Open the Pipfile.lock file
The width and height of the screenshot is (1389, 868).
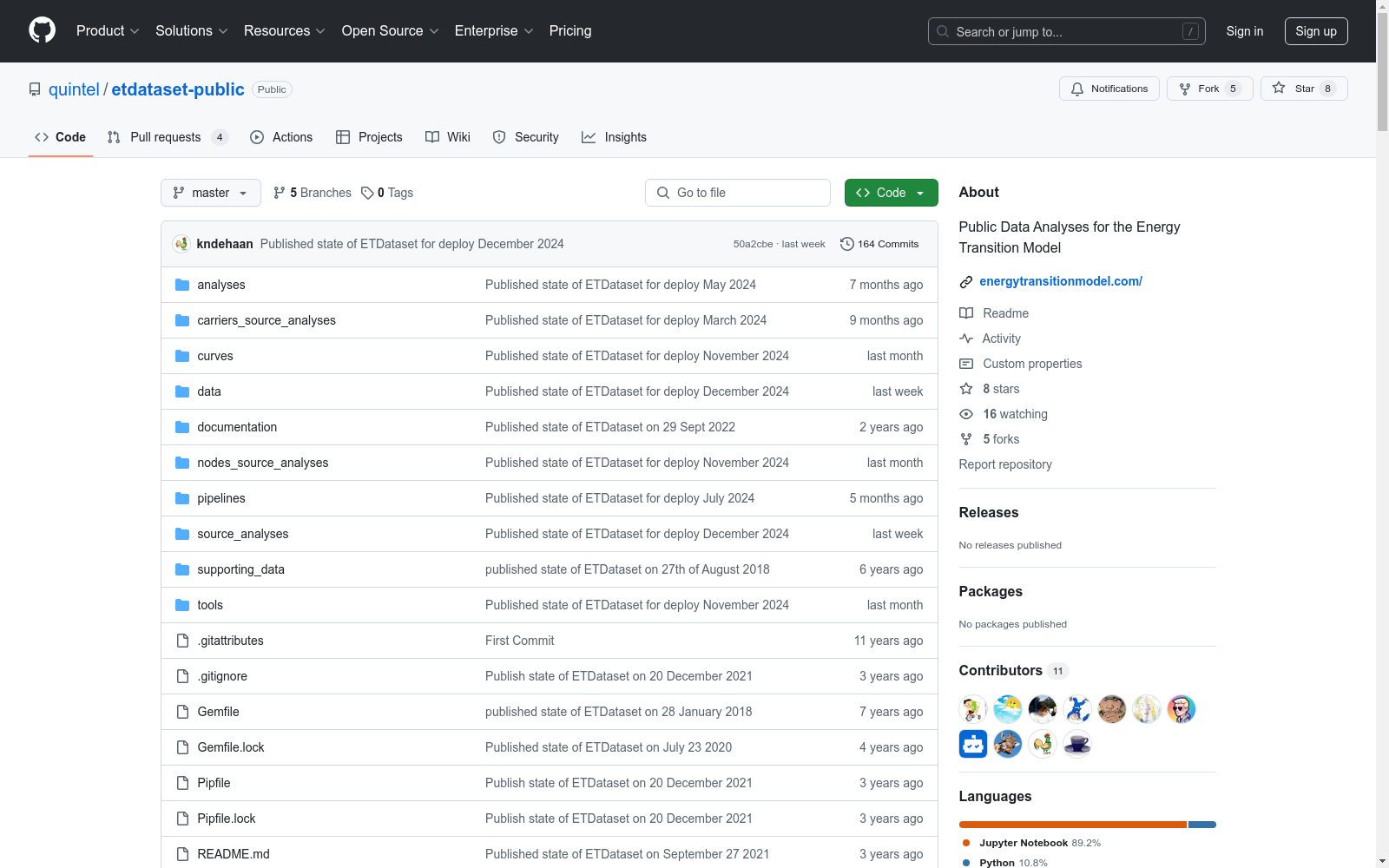[x=227, y=819]
